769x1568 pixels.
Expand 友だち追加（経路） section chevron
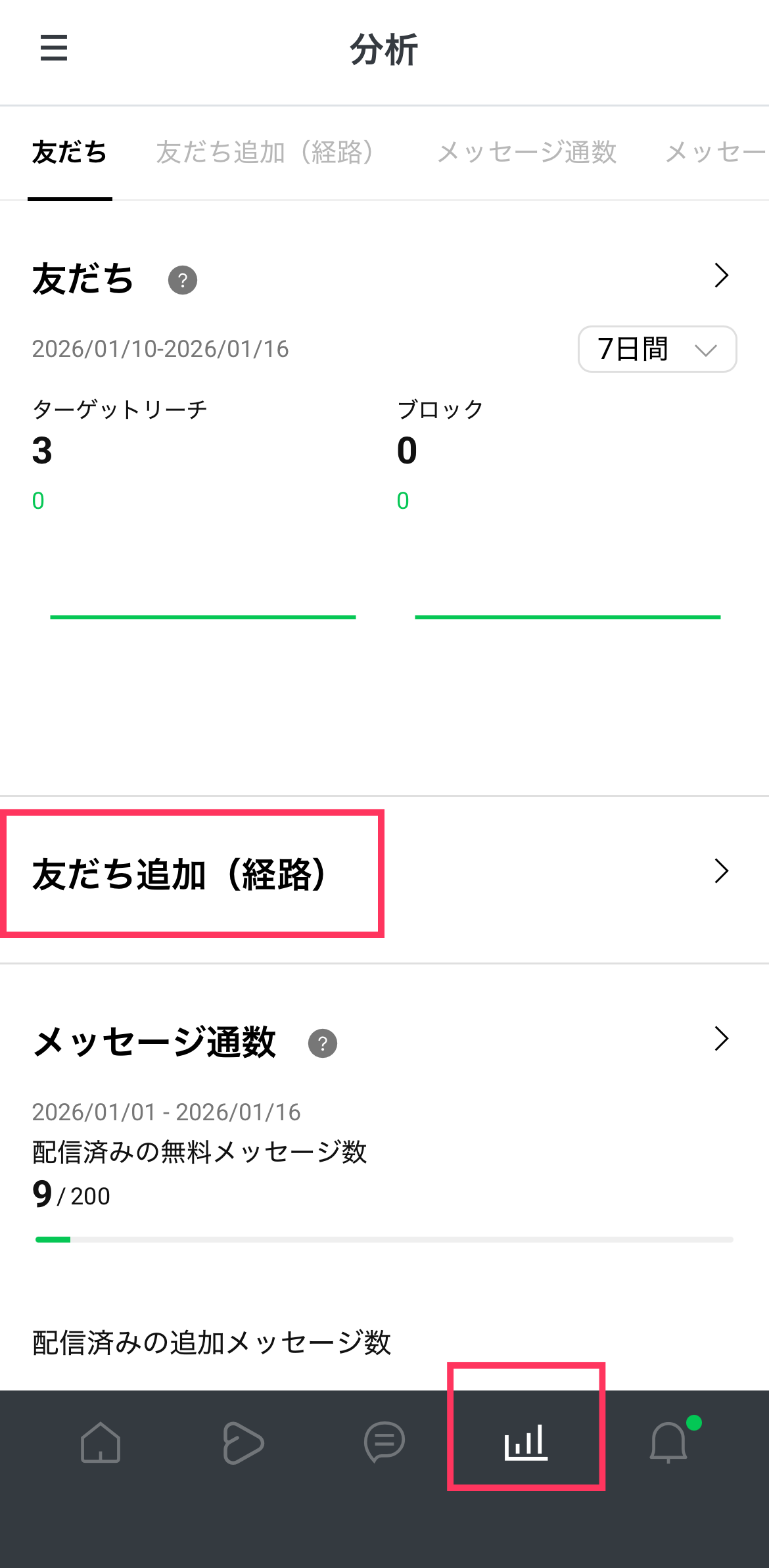pos(722,871)
